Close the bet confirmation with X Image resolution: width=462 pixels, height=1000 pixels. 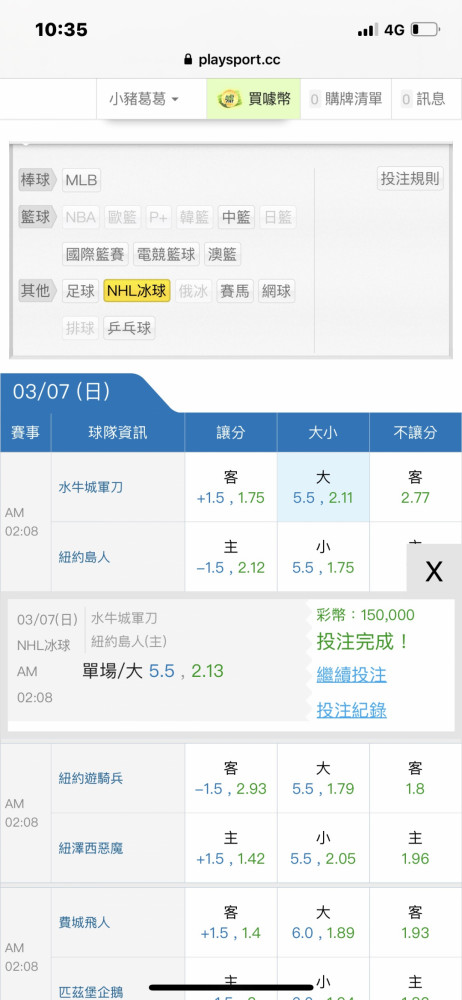tap(434, 571)
